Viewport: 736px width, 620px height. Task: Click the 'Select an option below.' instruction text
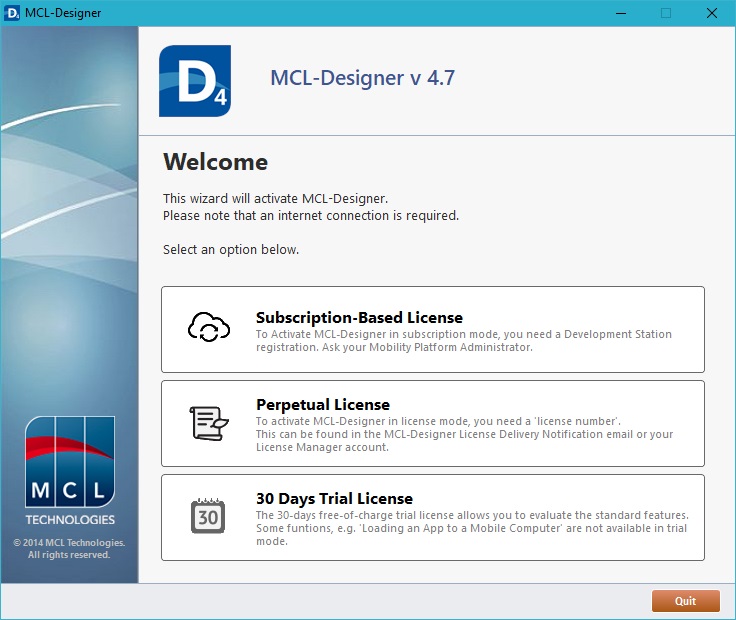(231, 249)
